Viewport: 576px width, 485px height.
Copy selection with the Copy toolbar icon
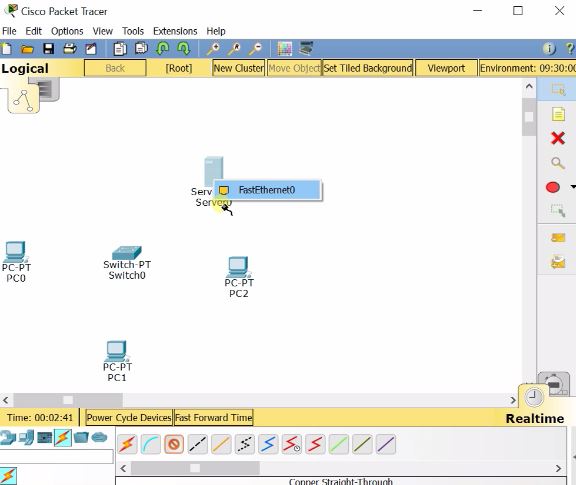pyautogui.click(x=120, y=48)
